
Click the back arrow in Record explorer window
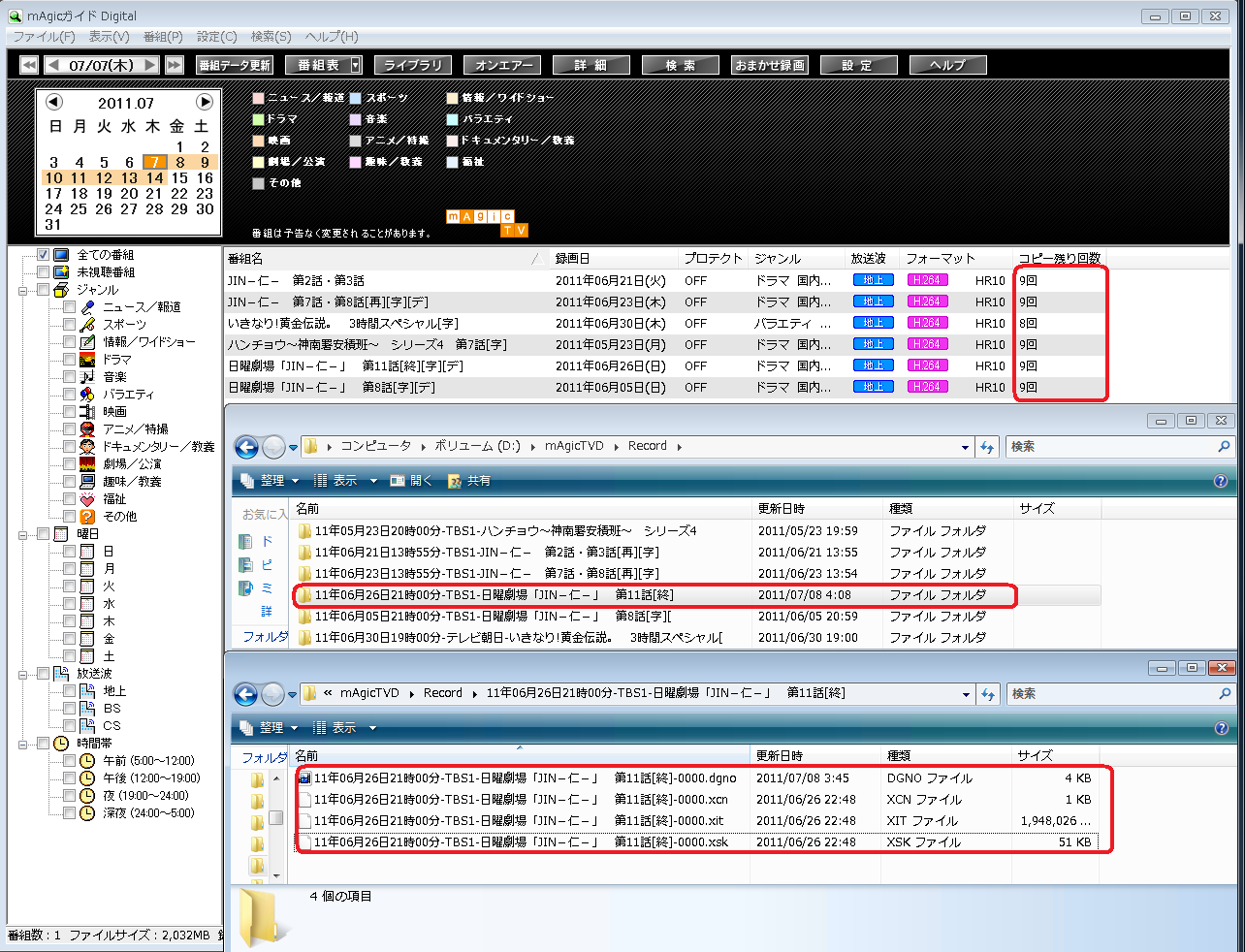tap(246, 447)
